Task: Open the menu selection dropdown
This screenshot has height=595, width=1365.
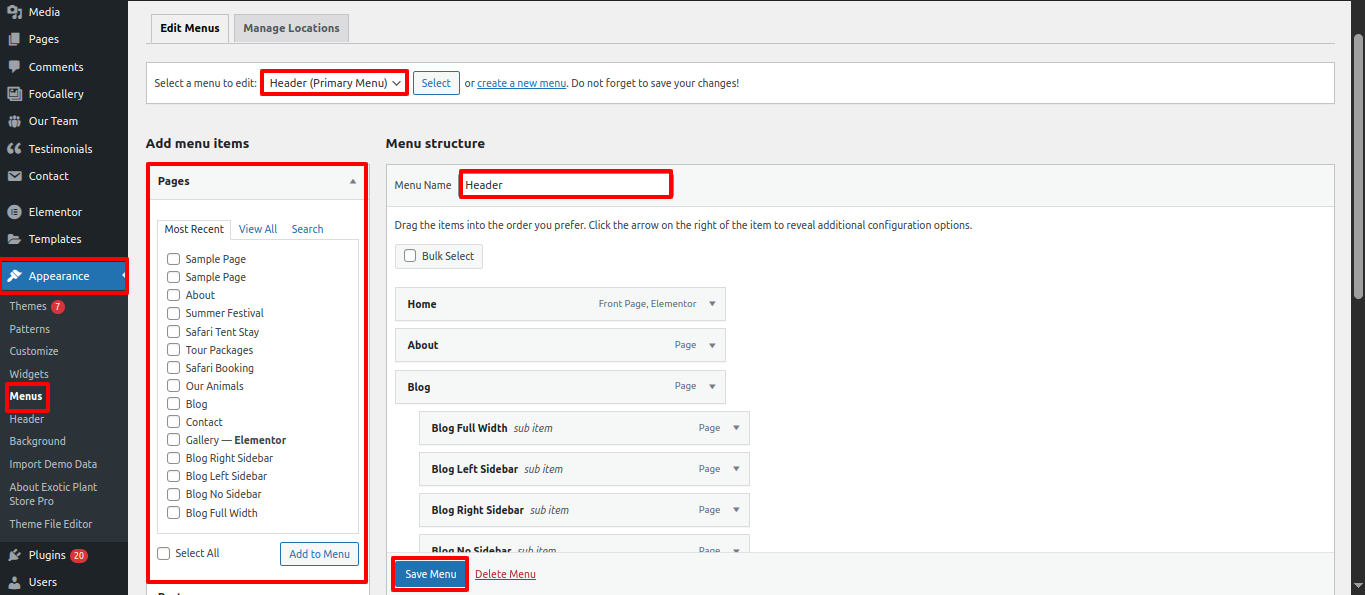Action: point(335,83)
